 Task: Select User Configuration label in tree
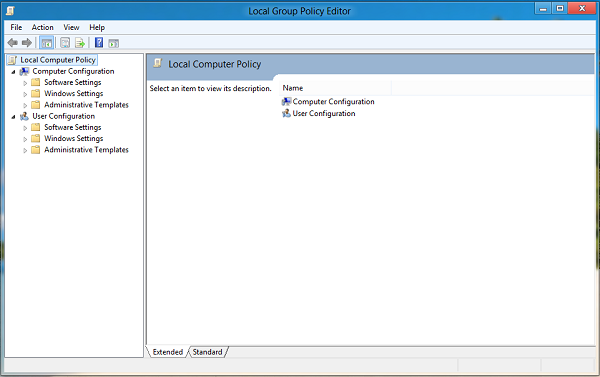pos(64,116)
